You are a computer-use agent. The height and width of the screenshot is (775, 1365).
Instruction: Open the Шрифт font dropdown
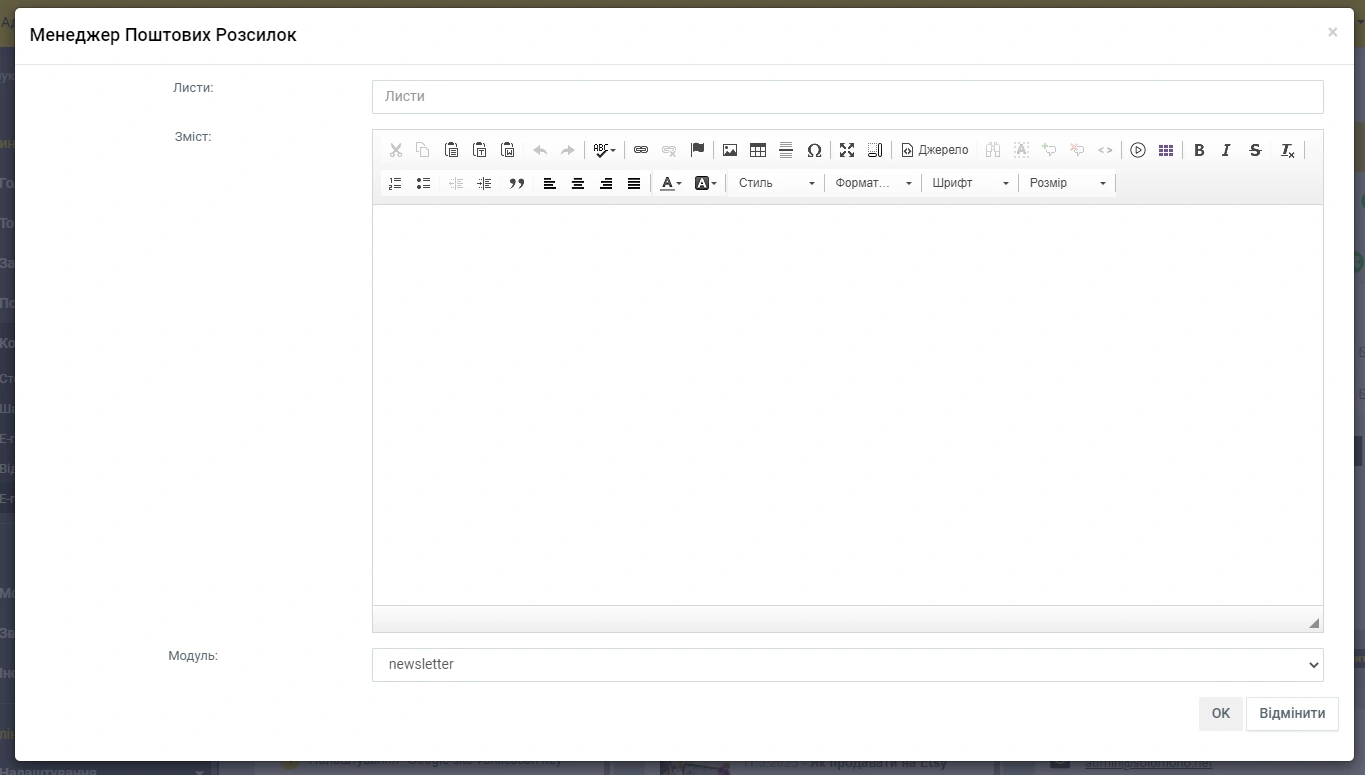pos(970,183)
